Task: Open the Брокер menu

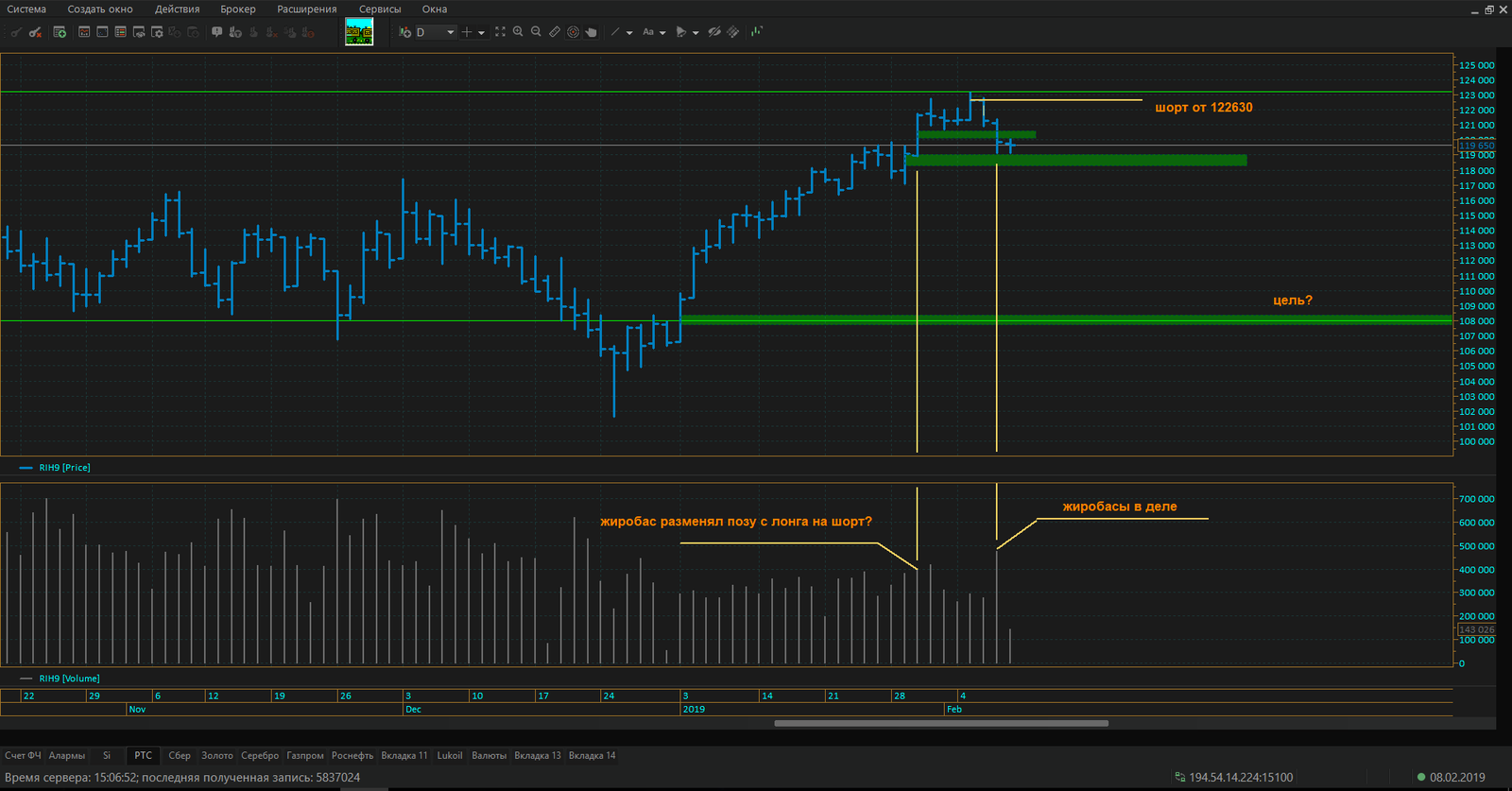Action: tap(238, 9)
